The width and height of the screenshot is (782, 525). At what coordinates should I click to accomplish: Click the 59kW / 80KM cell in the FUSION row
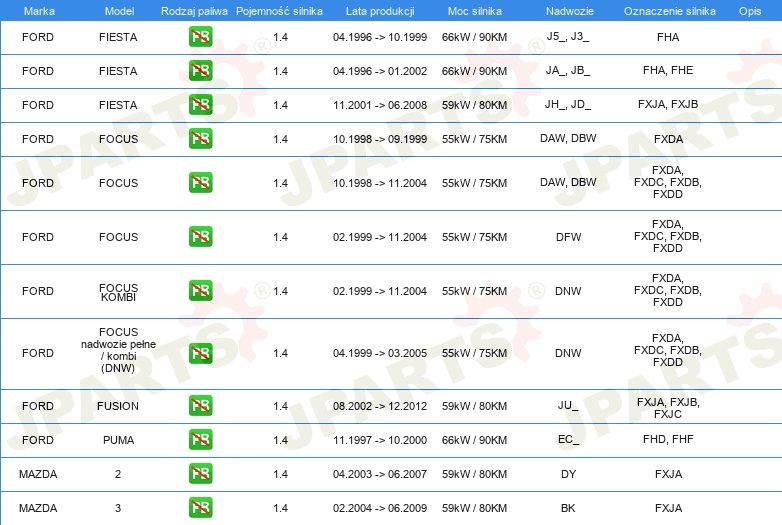click(x=474, y=406)
